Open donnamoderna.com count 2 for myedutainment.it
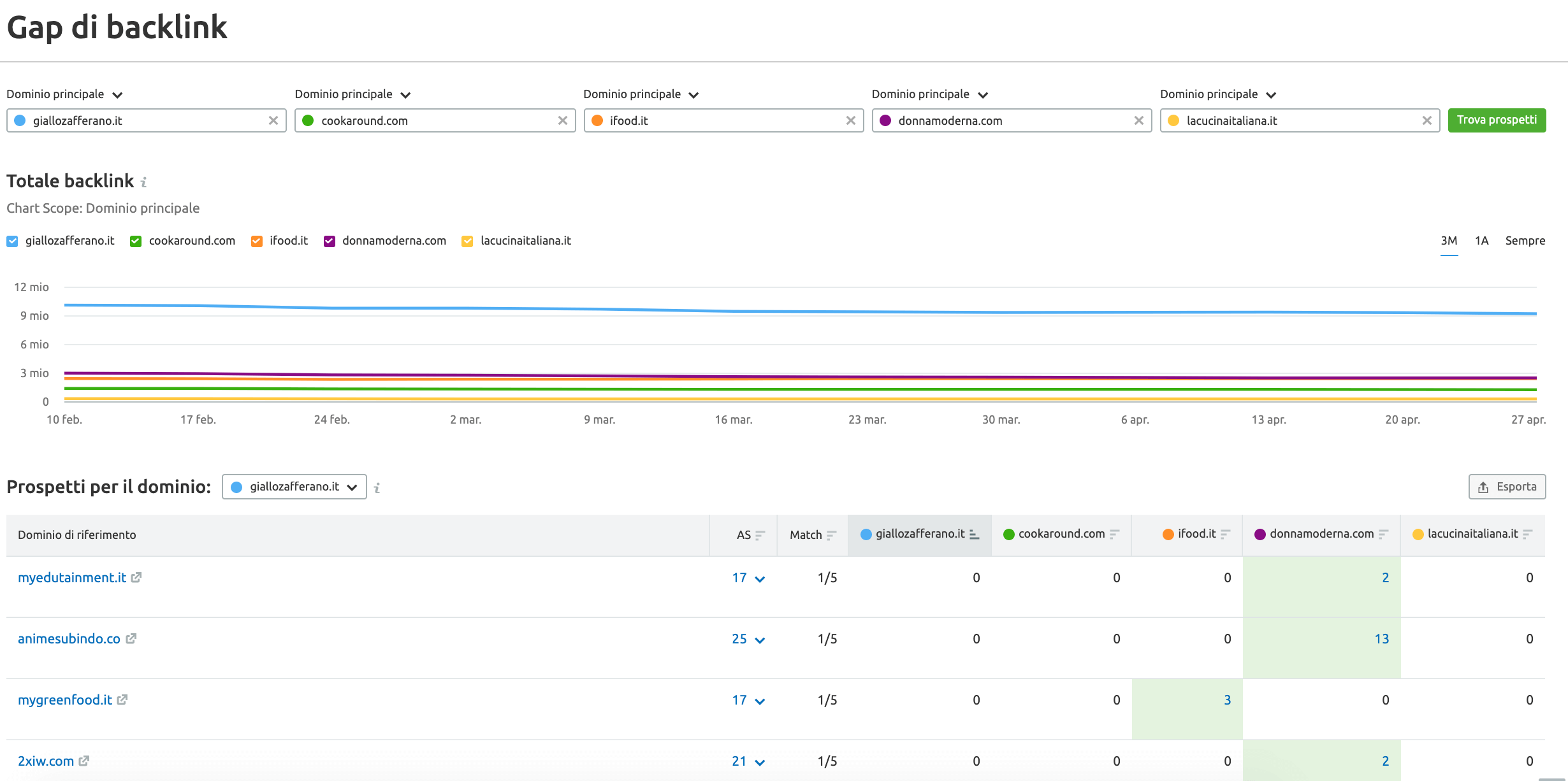The height and width of the screenshot is (781, 1568). point(1385,578)
